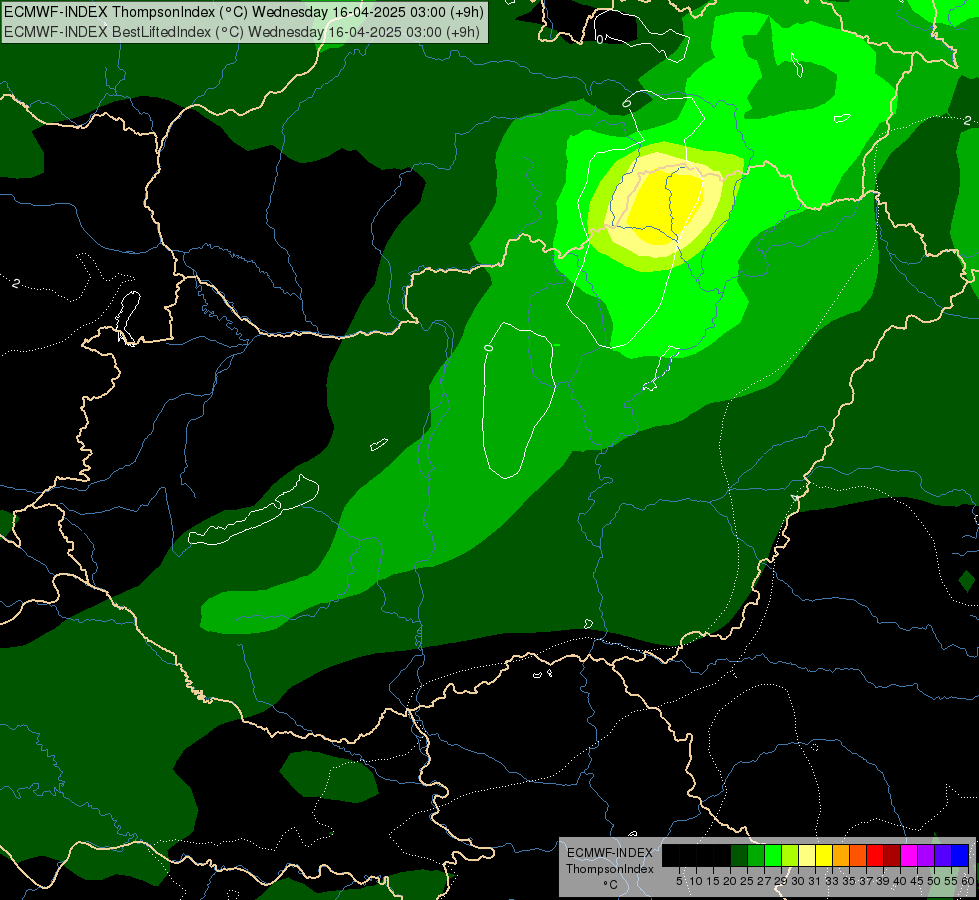Click the 'ECMWF-INDEX' label in the legend
The image size is (979, 900).
tap(610, 853)
